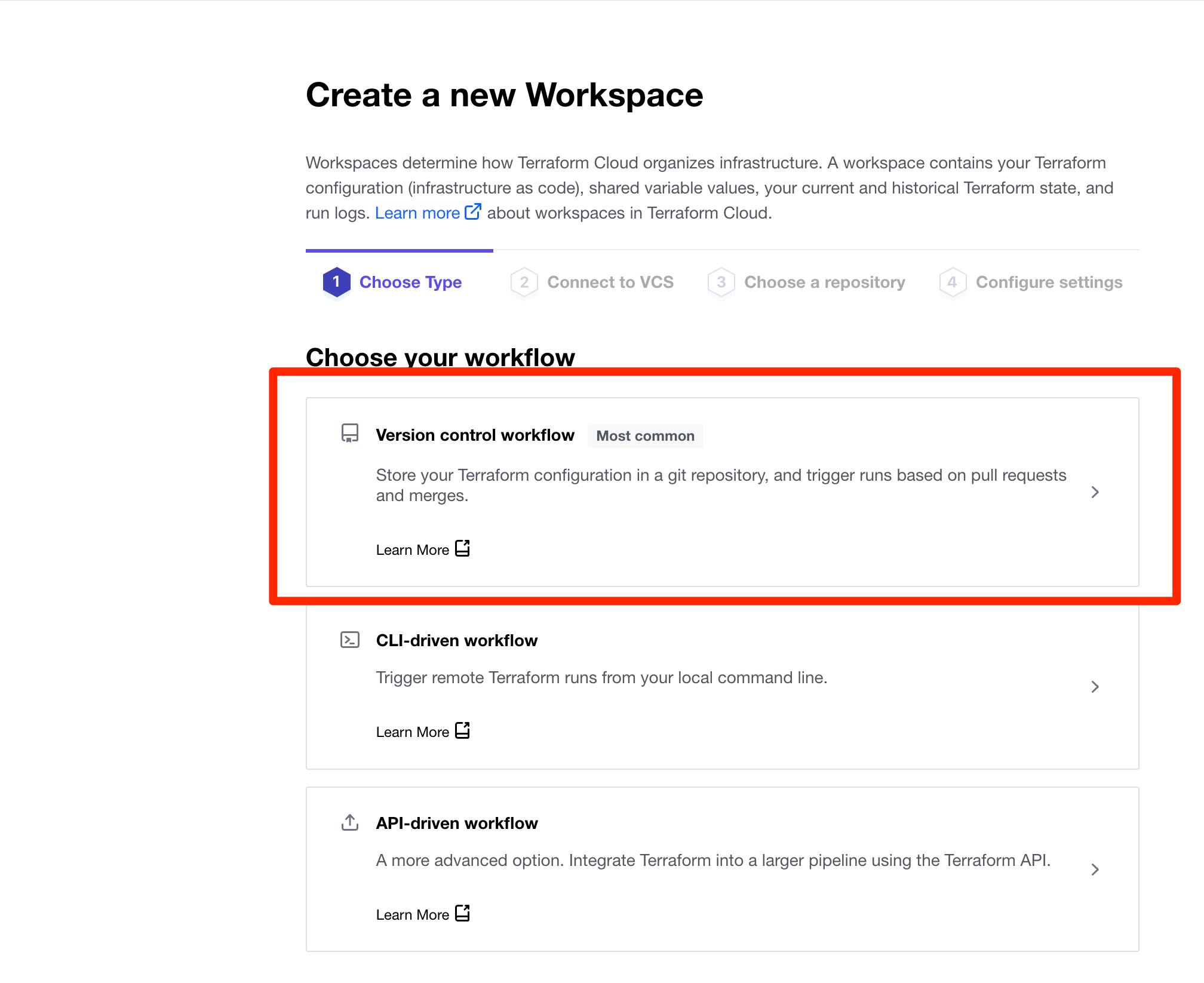Click the Version control workflow repository icon
This screenshot has height=983, width=1204.
[x=349, y=435]
